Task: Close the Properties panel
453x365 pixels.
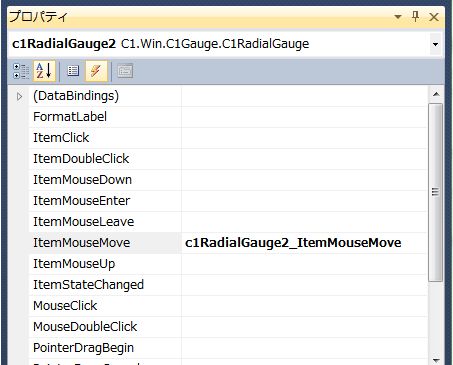Action: click(434, 17)
